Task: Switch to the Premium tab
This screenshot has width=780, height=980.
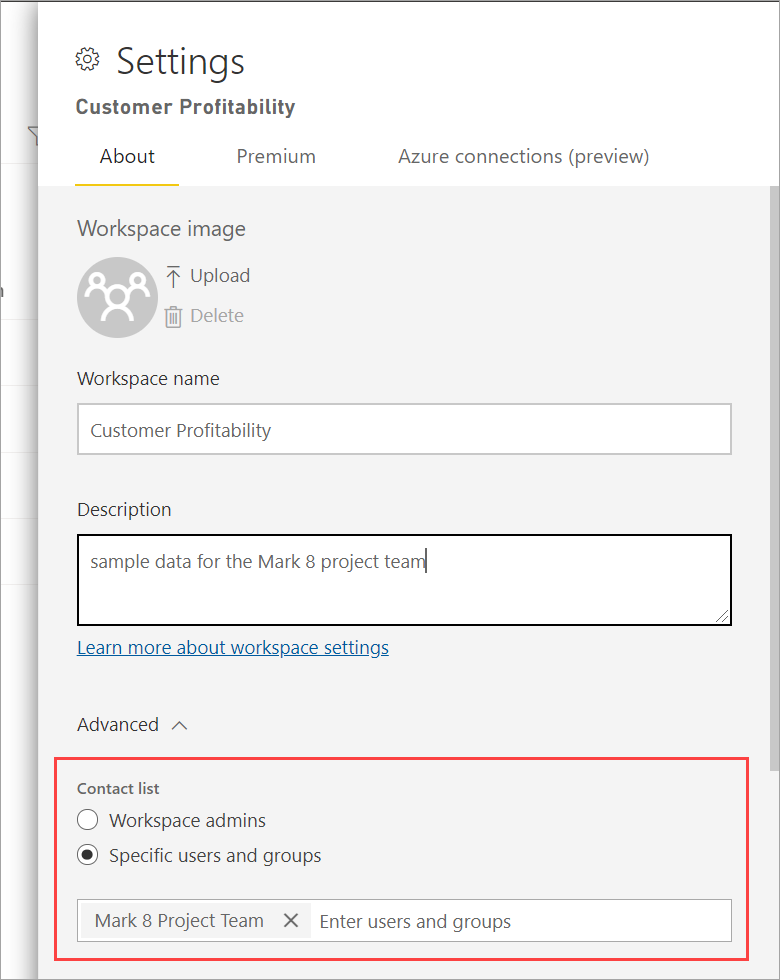Action: click(x=276, y=157)
